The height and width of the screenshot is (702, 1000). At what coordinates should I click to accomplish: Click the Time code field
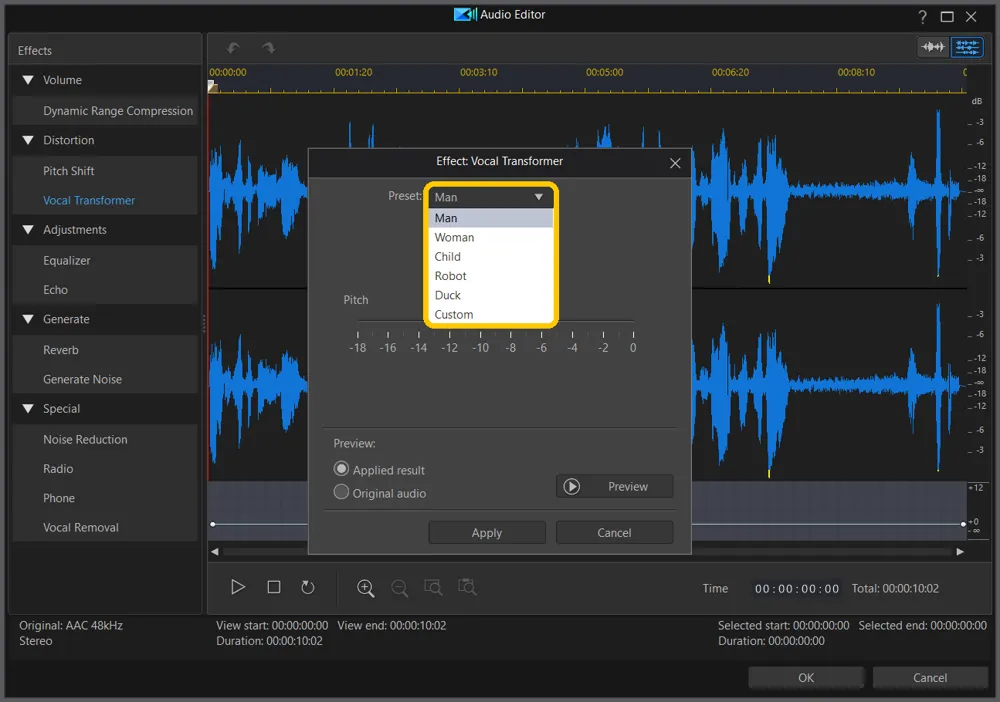[797, 589]
